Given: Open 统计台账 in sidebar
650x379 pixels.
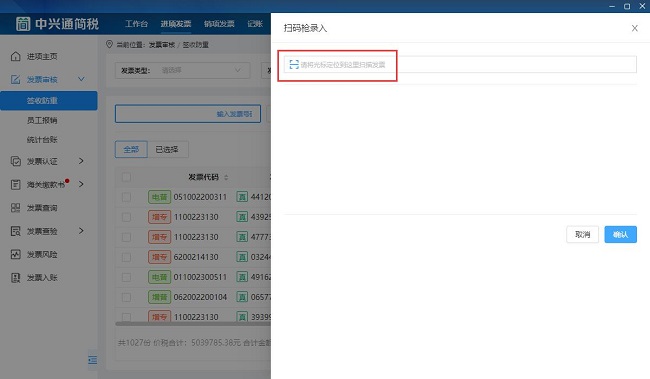Looking at the screenshot, I should (42, 140).
